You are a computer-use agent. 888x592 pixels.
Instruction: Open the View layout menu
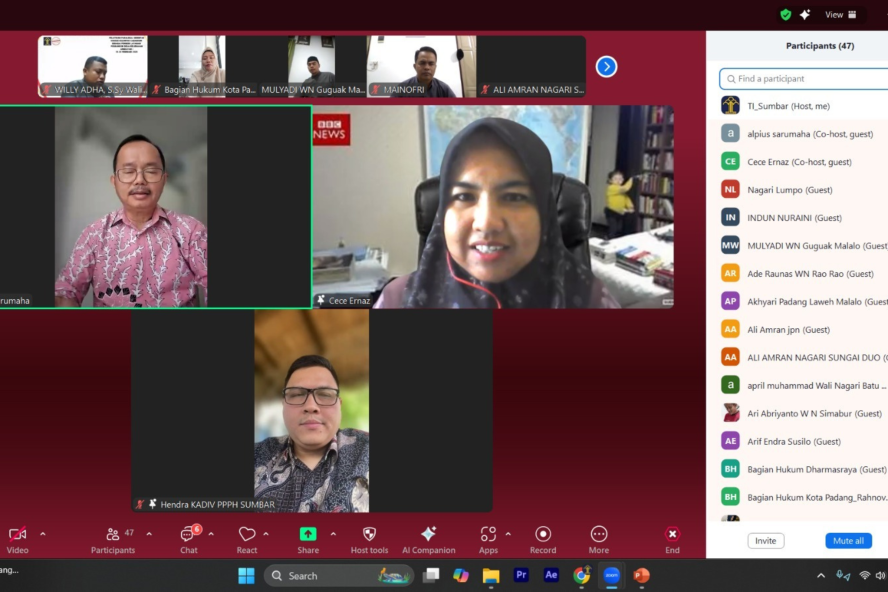click(x=840, y=15)
